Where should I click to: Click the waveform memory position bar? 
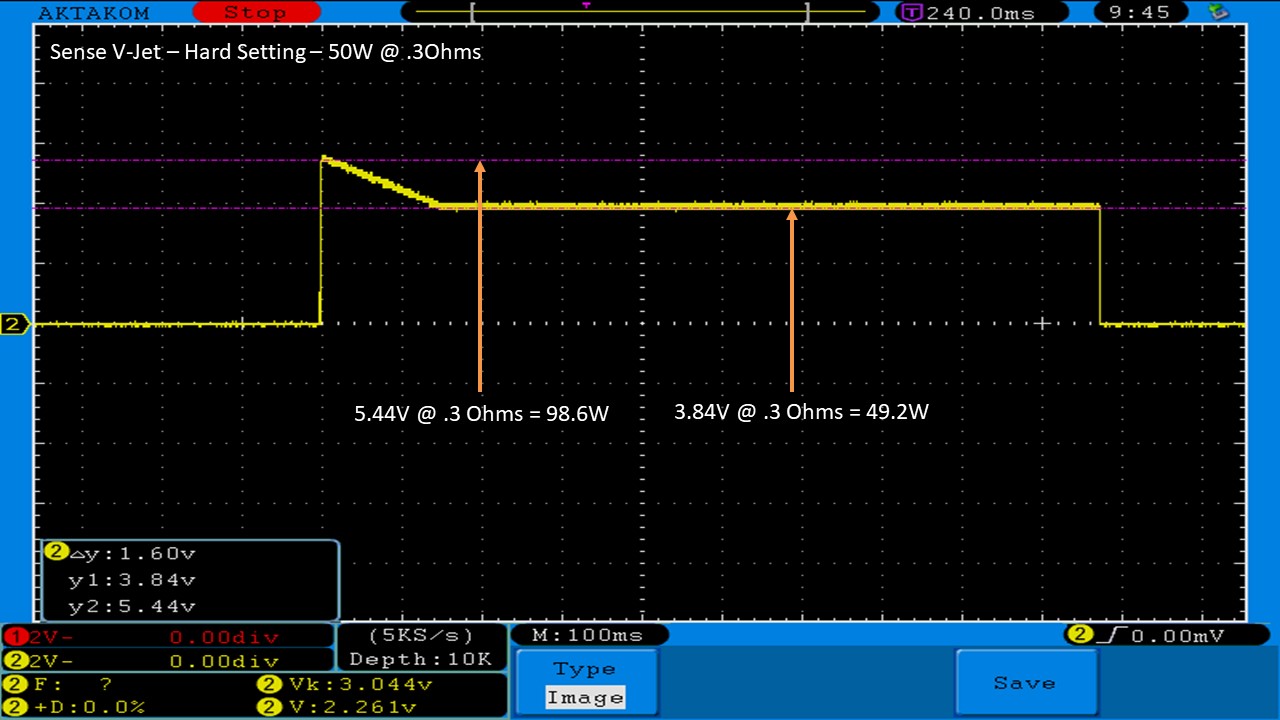click(640, 12)
